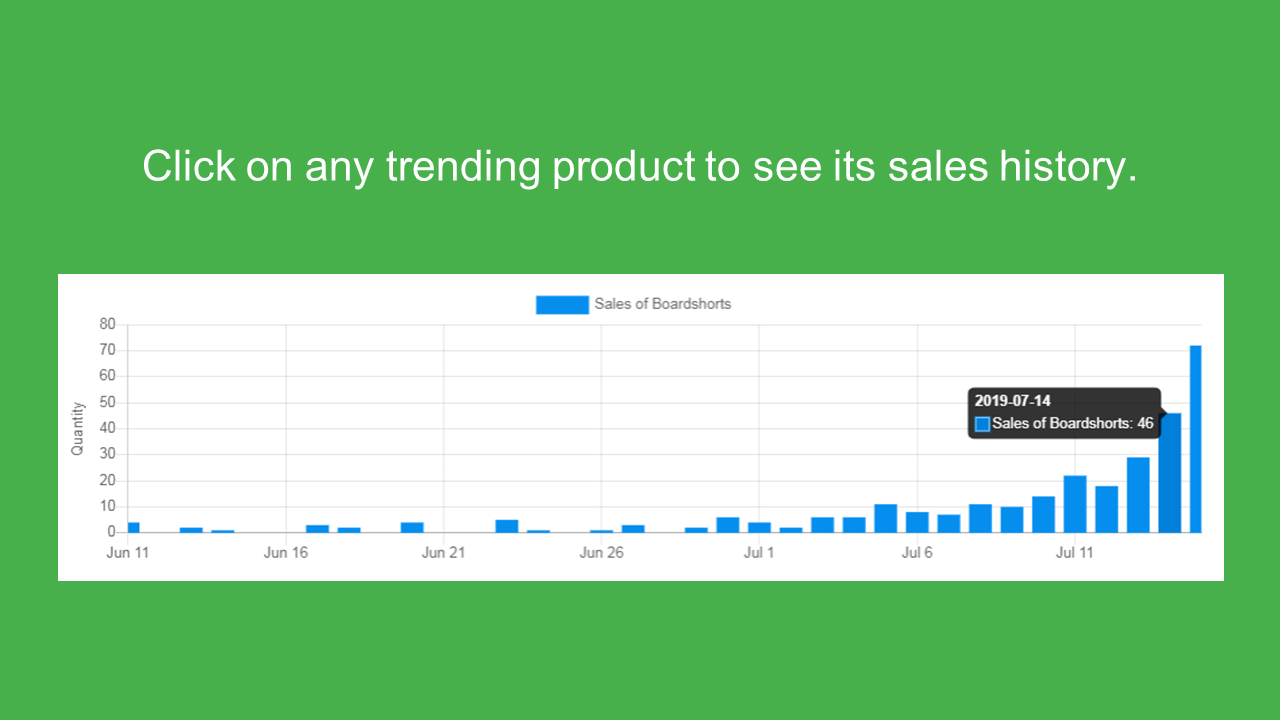The width and height of the screenshot is (1280, 720).
Task: Click the Jun 16 x-axis label
Action: coord(286,553)
